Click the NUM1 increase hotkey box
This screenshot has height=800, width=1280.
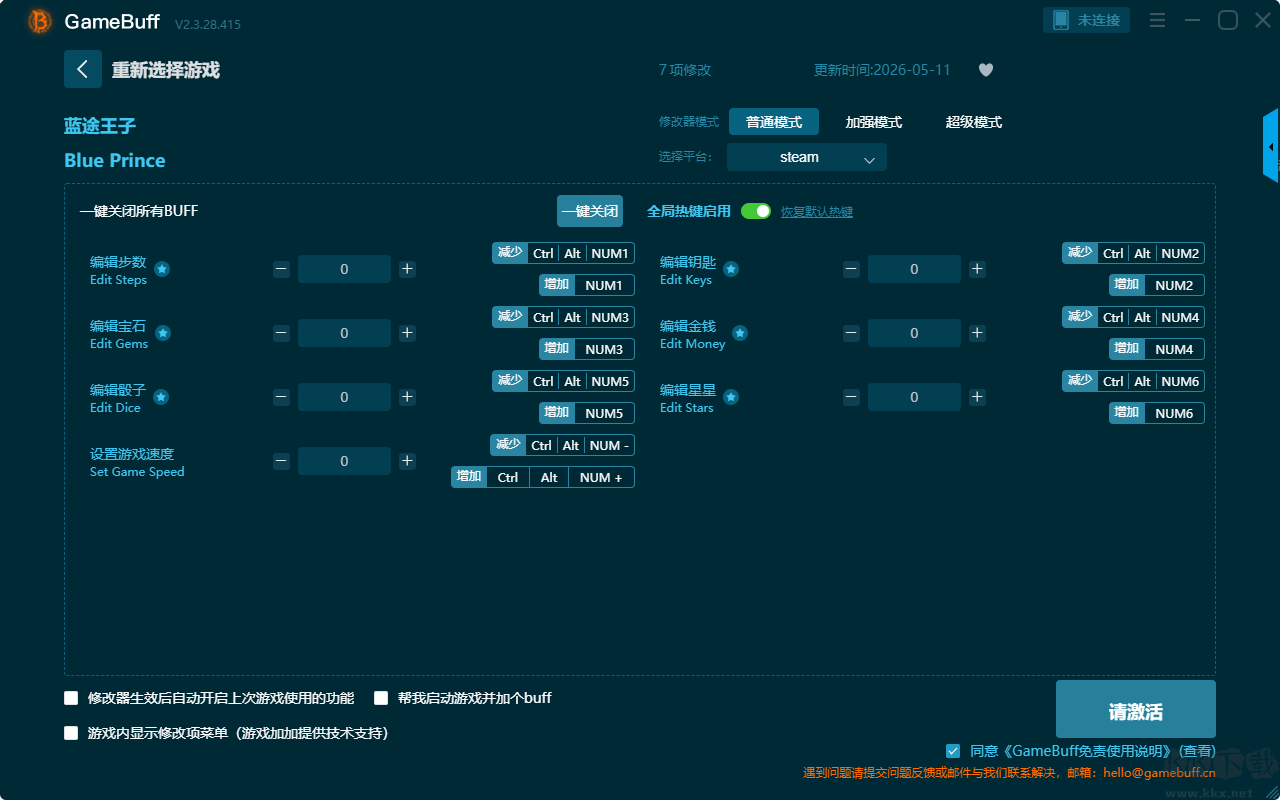587,285
